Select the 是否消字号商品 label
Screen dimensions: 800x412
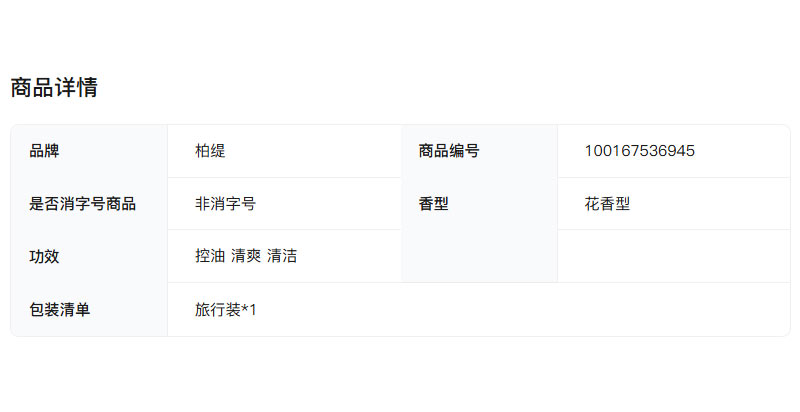(83, 204)
